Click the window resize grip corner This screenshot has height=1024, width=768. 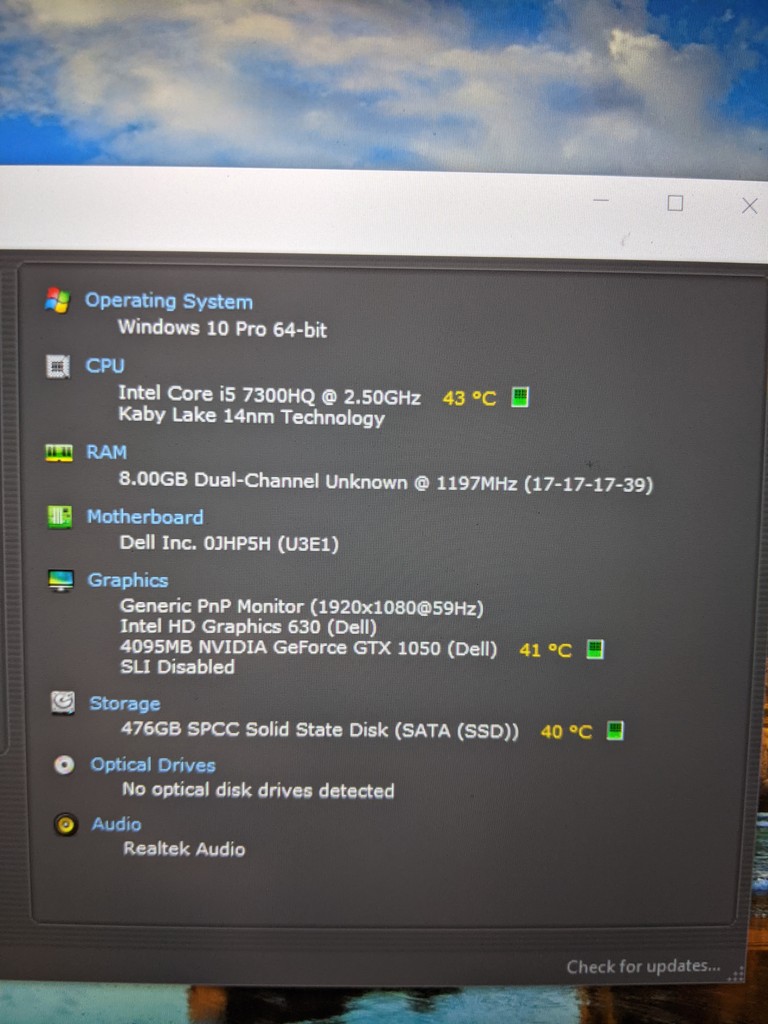click(736, 974)
